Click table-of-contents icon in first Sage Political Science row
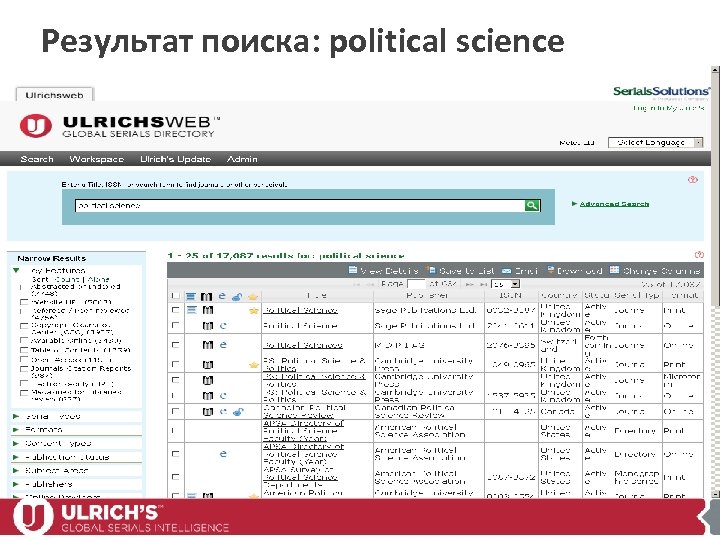The image size is (720, 540). tap(191, 310)
